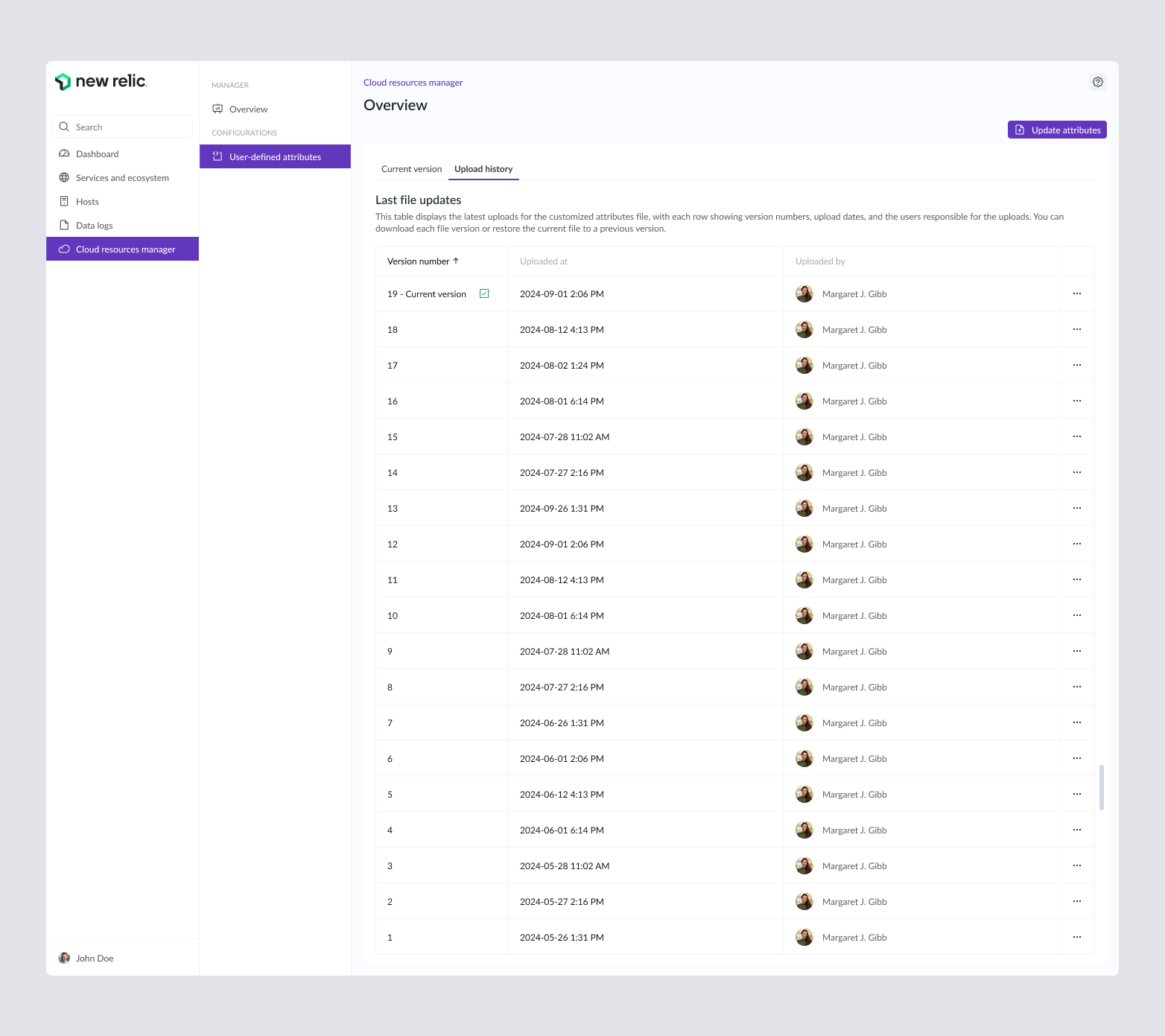Open the help icon at top right
Screen dimensions: 1165x1036
(1098, 82)
